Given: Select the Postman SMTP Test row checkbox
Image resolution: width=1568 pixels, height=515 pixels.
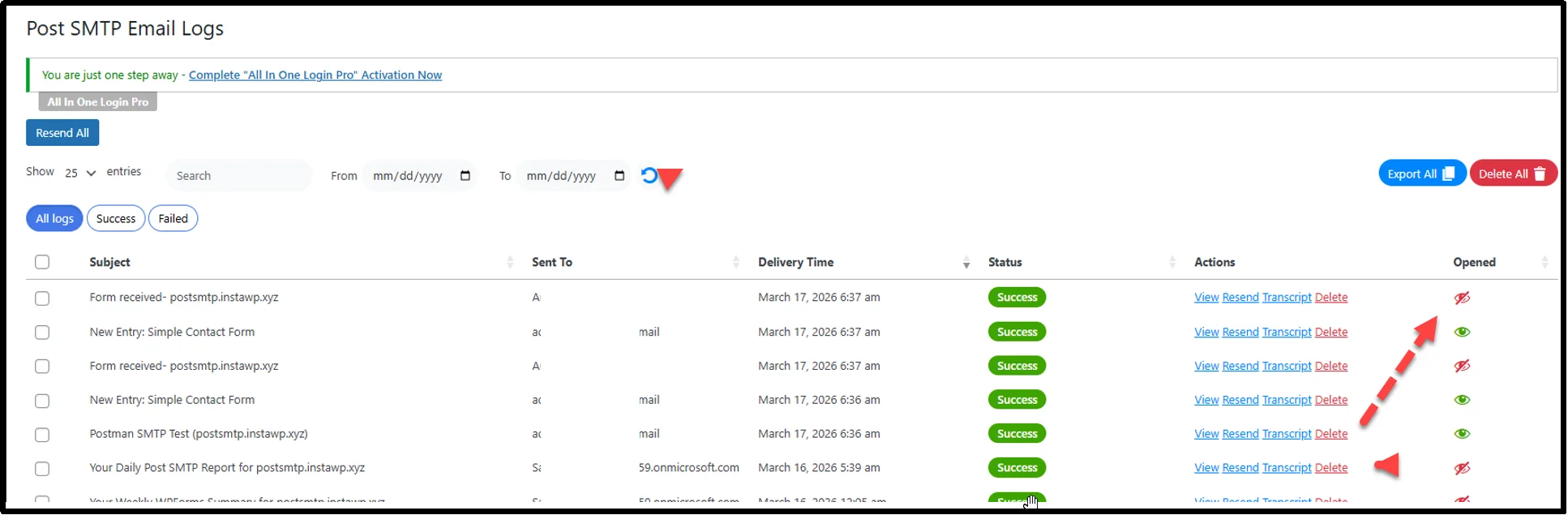Looking at the screenshot, I should [x=42, y=435].
